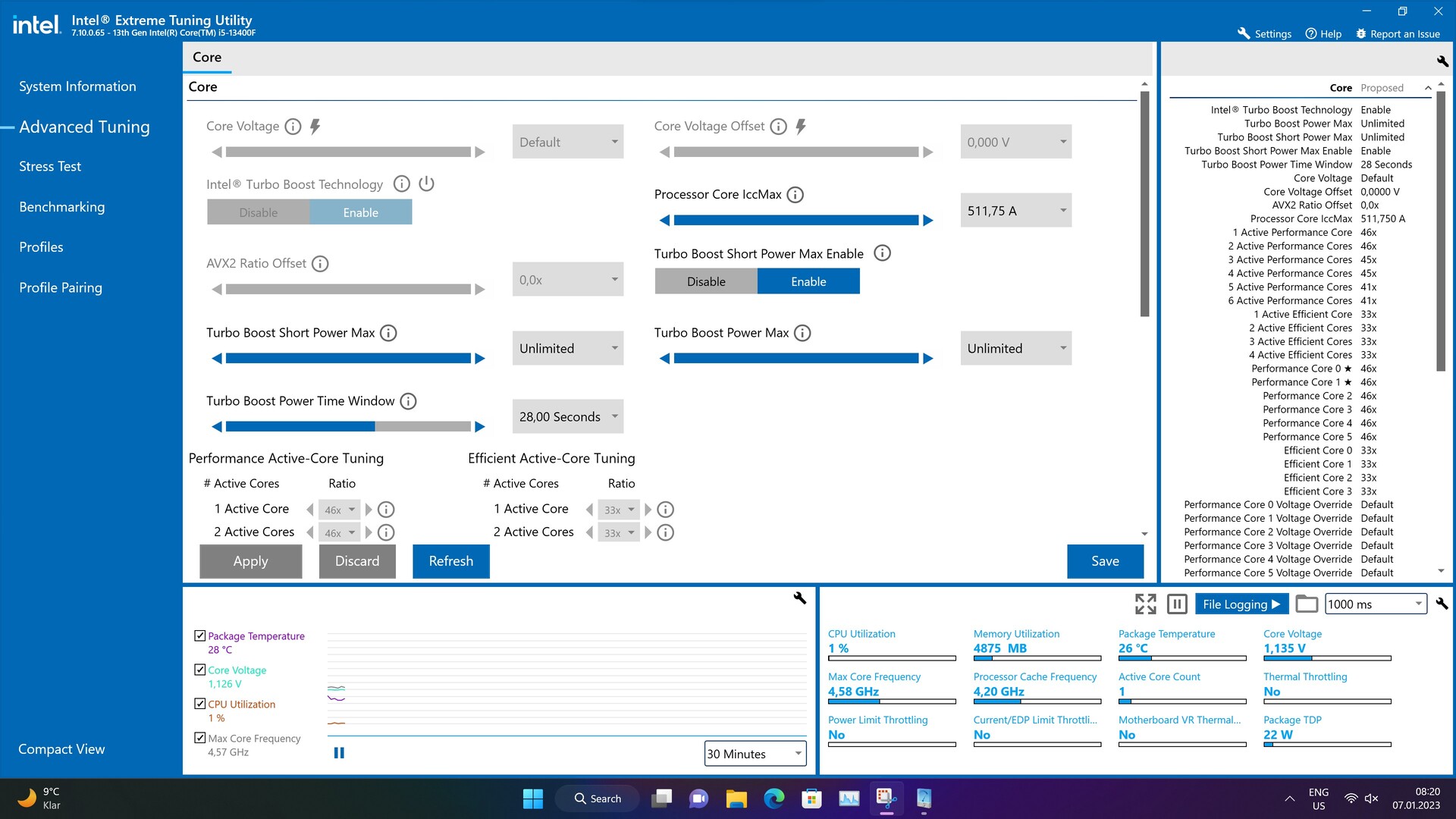
Task: Enable Turbo Boost Short Power Max
Action: pos(808,281)
